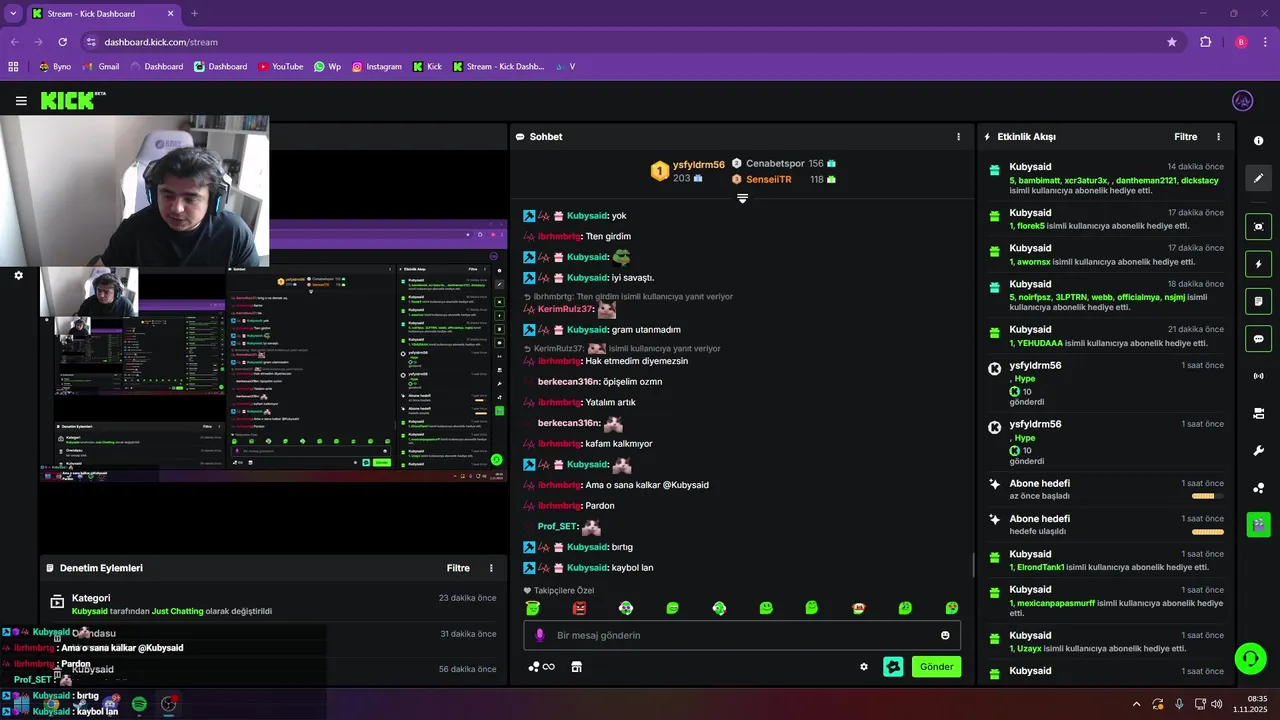1280x720 pixels.
Task: Bookmark this page with star icon
Action: coord(1172,42)
